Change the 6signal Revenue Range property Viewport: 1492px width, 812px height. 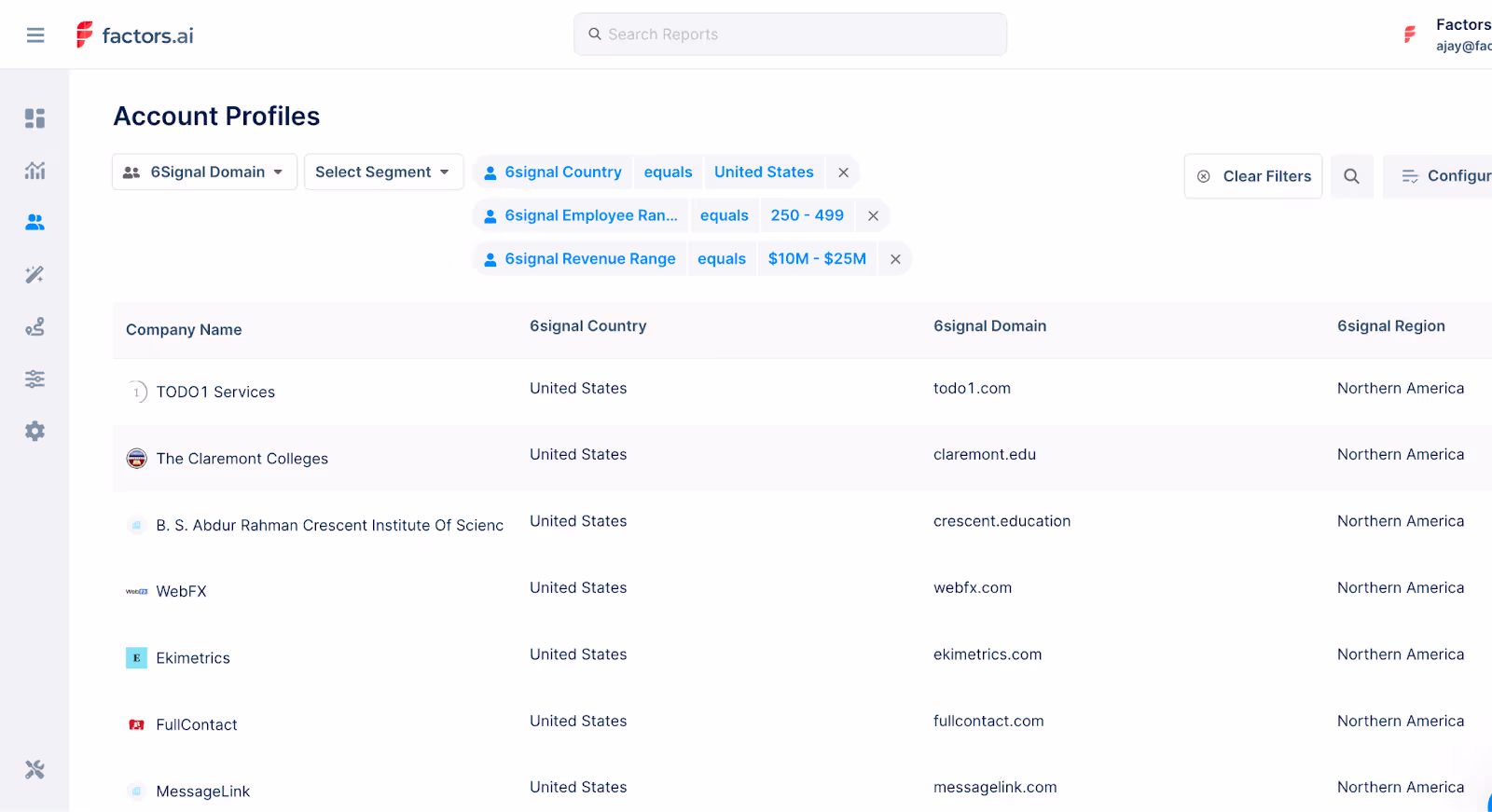point(579,259)
